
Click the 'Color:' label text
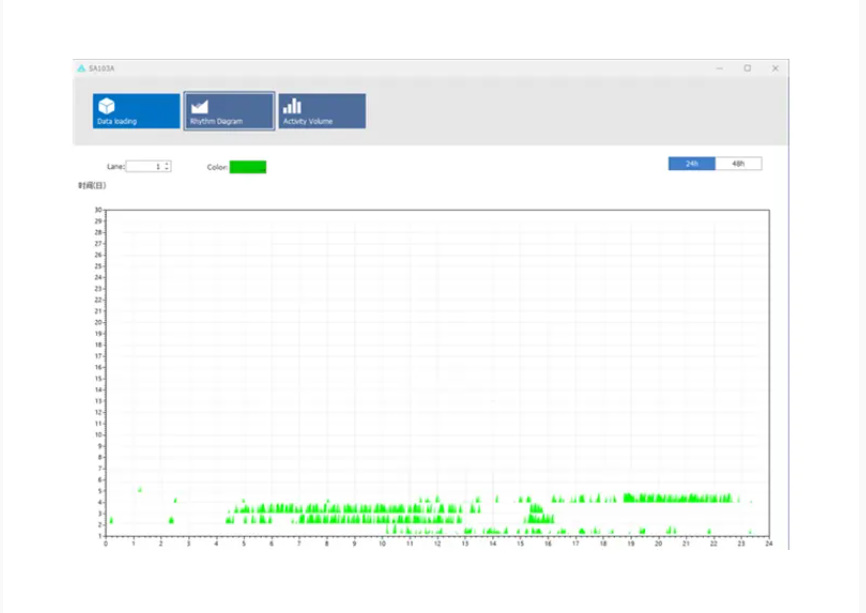tap(217, 167)
